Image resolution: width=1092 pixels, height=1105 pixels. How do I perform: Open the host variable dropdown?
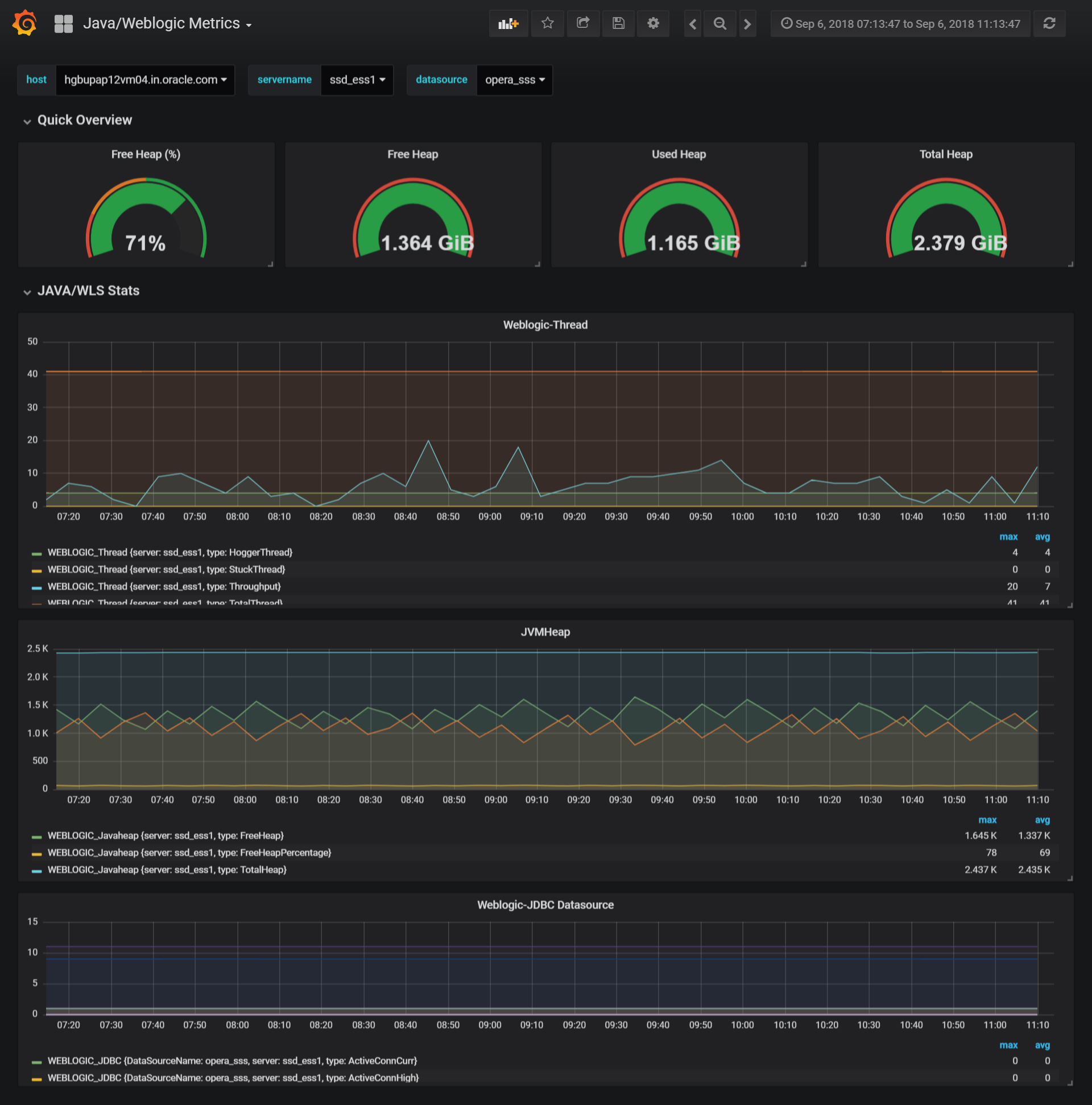[145, 80]
